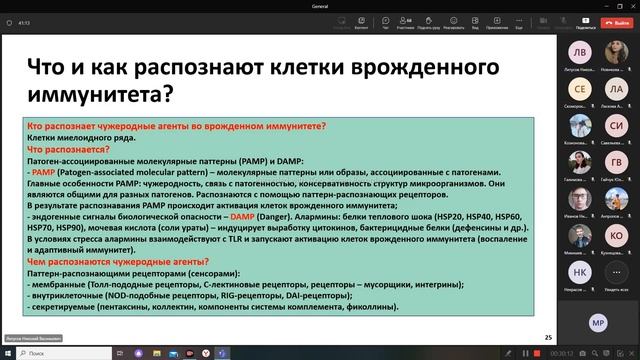Open the 'See all' participants ellipsis

[616, 272]
